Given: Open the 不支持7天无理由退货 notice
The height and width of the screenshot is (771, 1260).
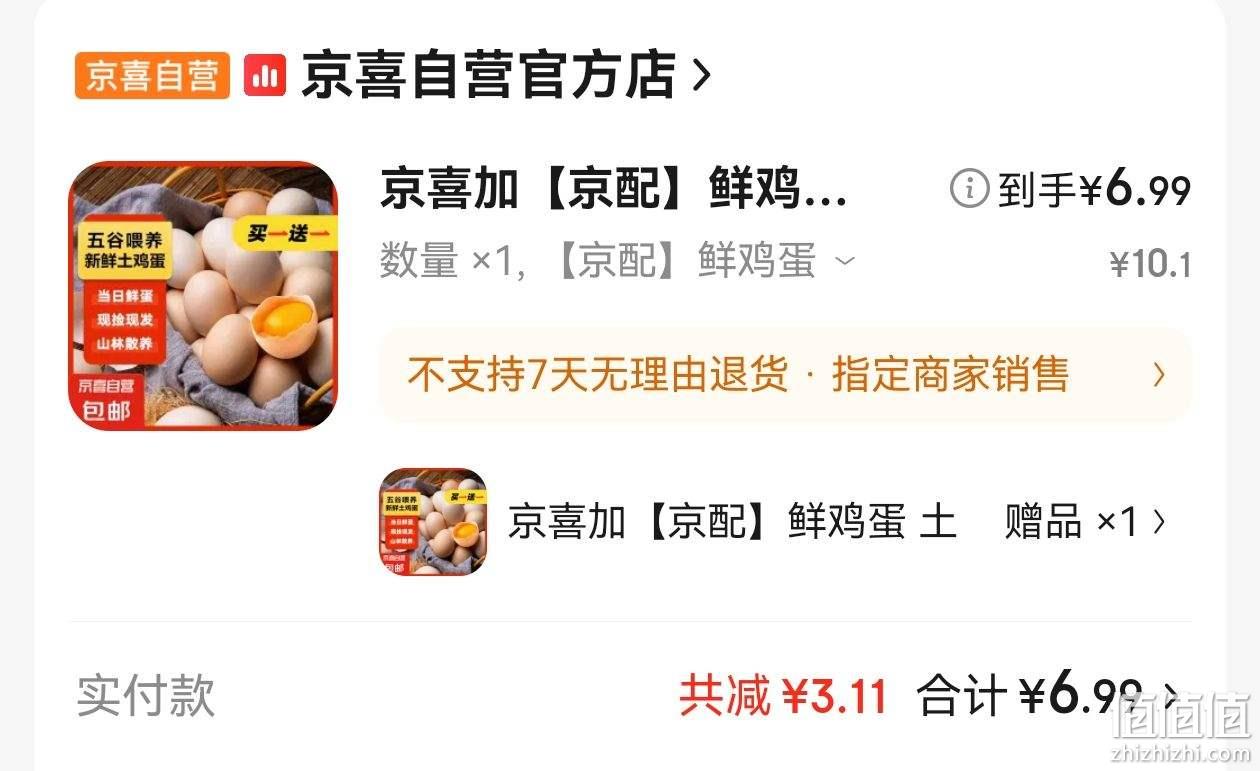Looking at the screenshot, I should point(596,375).
